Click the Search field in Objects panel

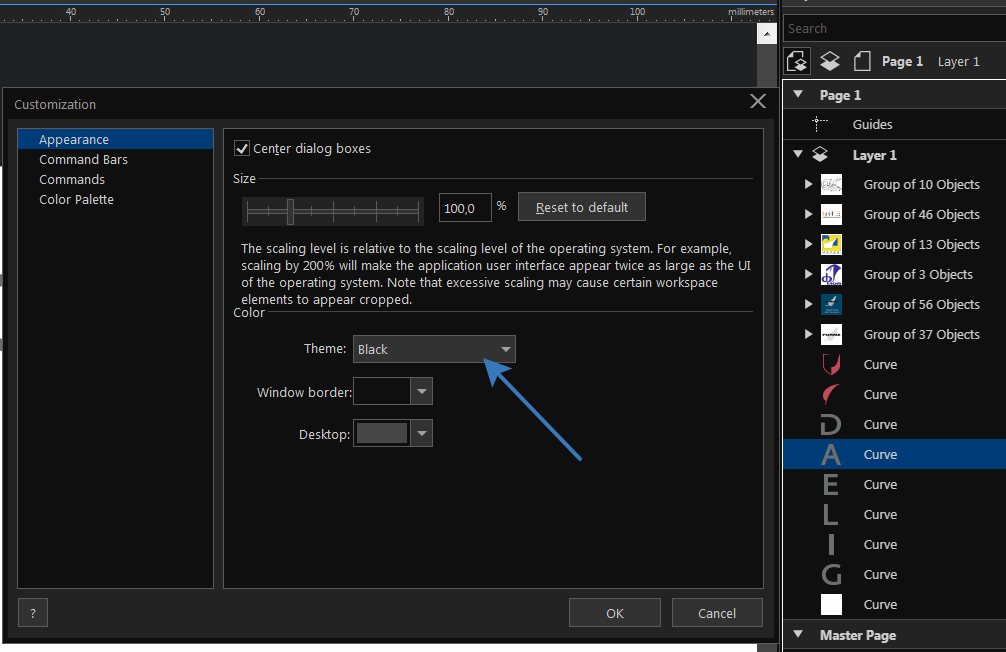click(x=894, y=28)
